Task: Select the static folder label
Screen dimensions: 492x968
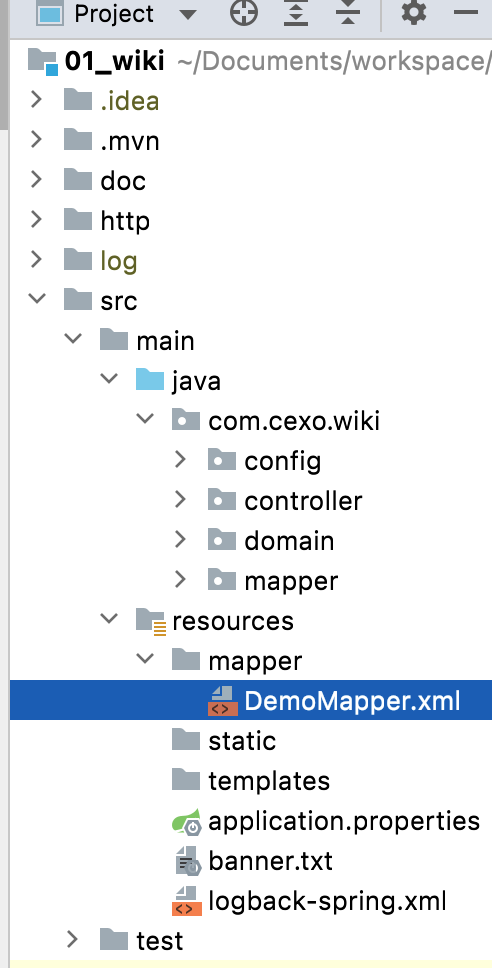Action: click(242, 741)
